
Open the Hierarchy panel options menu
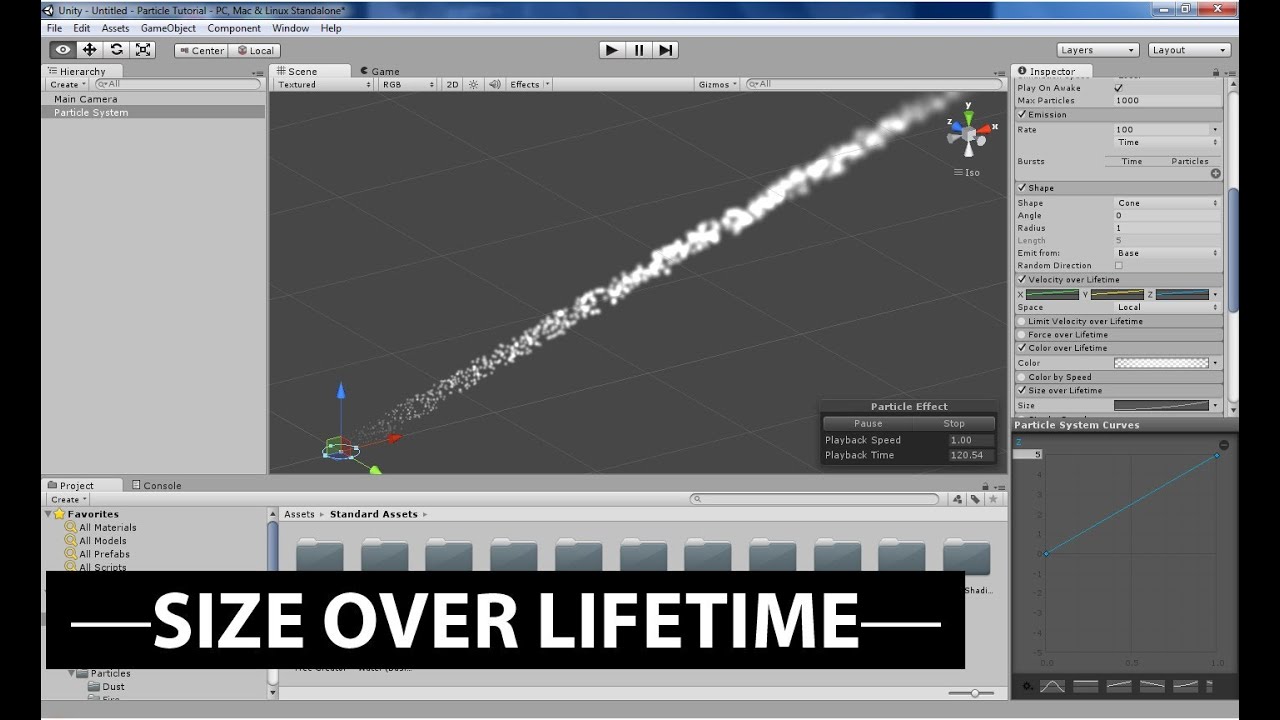(259, 72)
